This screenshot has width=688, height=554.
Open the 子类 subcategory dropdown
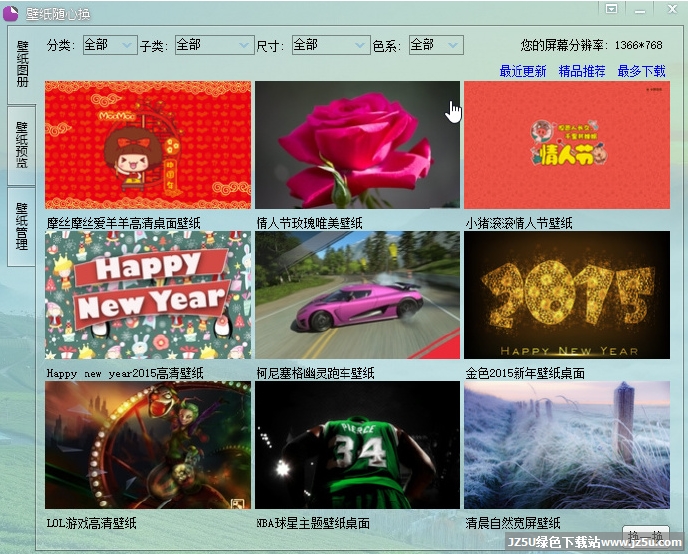point(215,45)
